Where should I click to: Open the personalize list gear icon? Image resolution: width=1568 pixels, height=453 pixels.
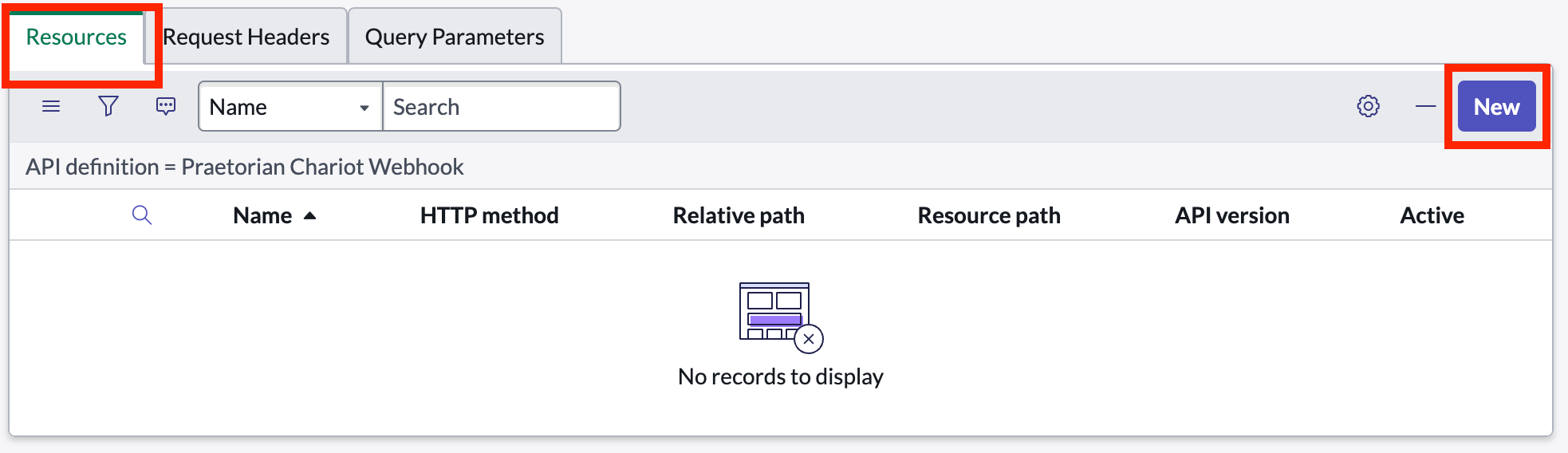click(1369, 106)
